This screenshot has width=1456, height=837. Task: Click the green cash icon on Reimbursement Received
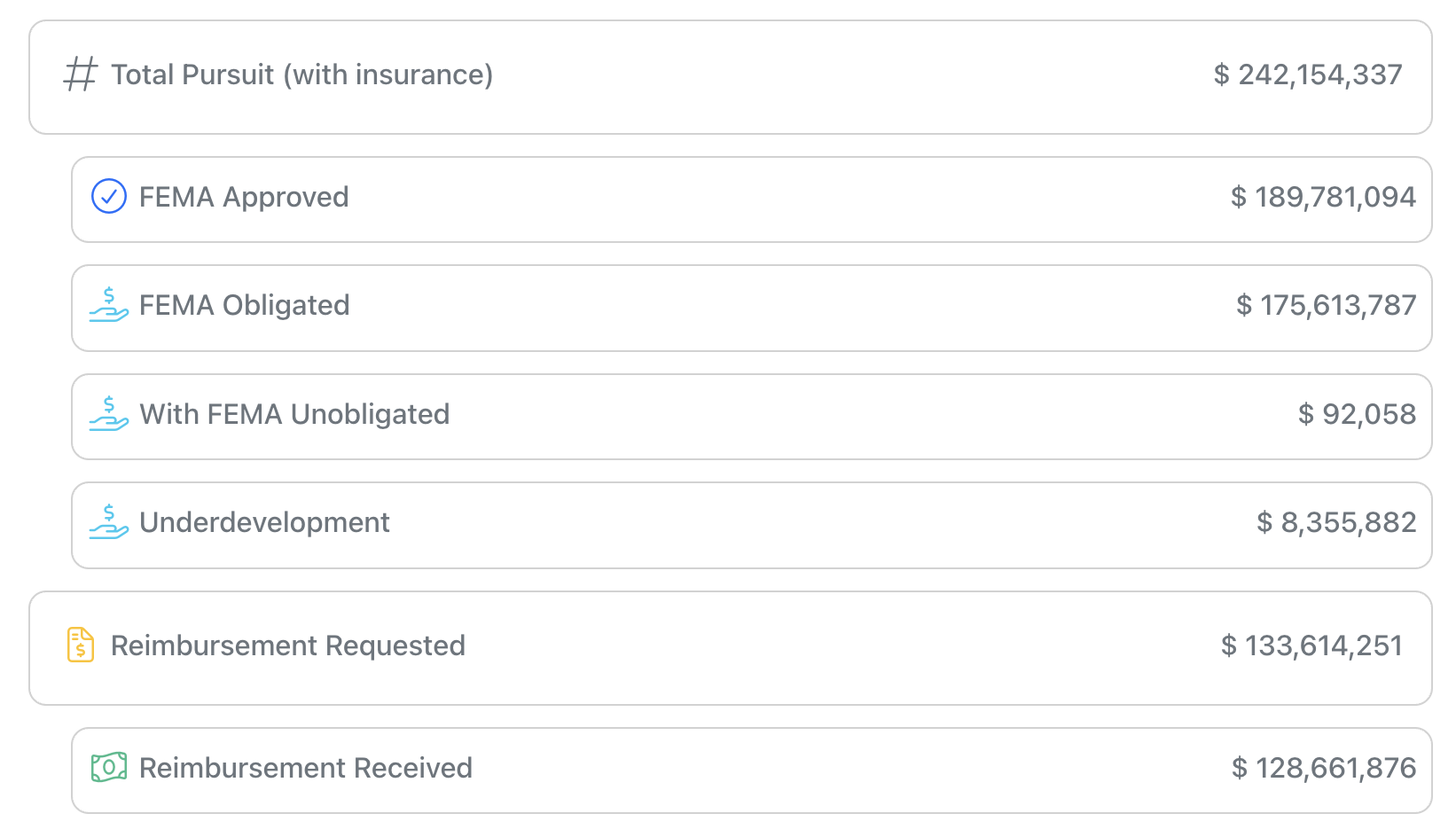tap(109, 768)
